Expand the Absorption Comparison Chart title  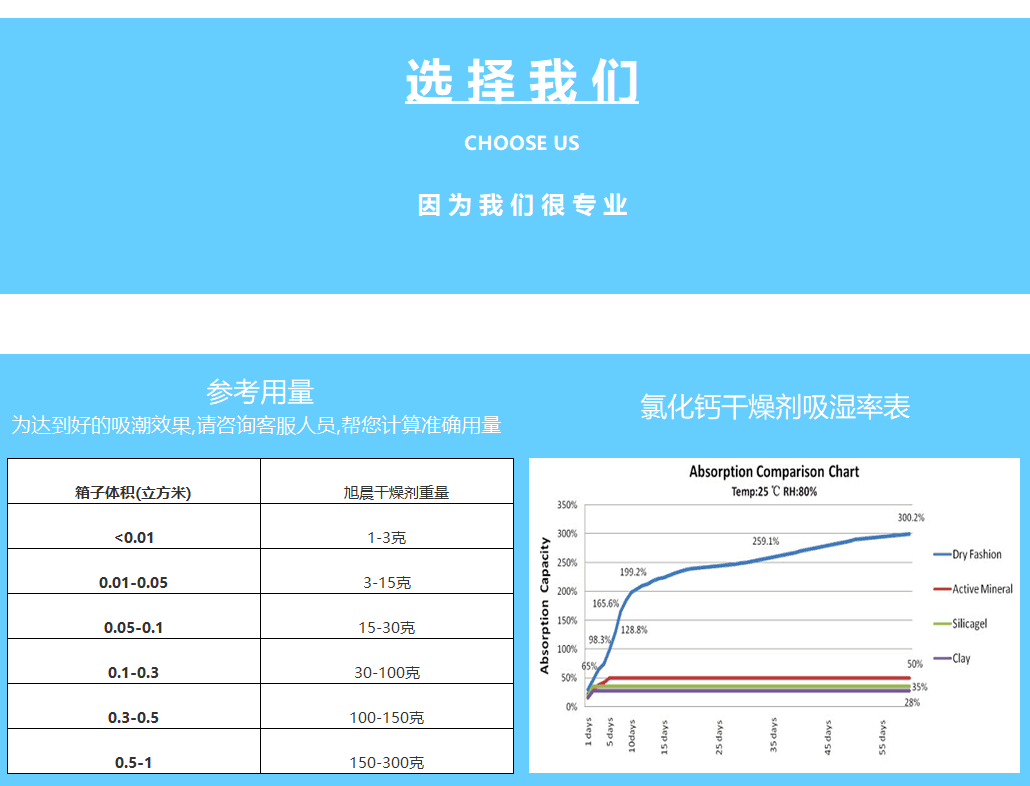775,471
